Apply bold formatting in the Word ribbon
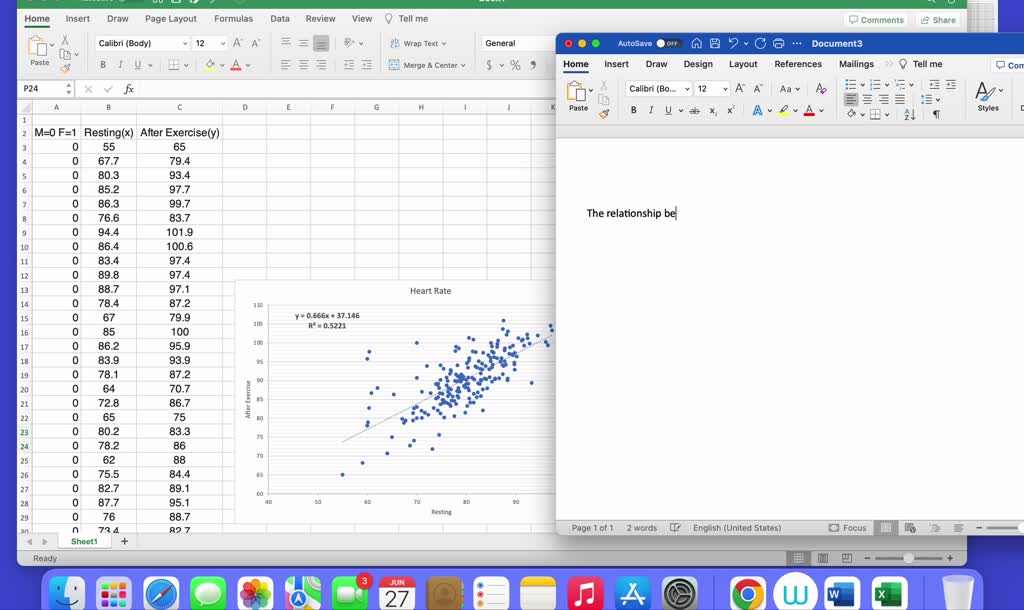The height and width of the screenshot is (610, 1024). point(633,108)
